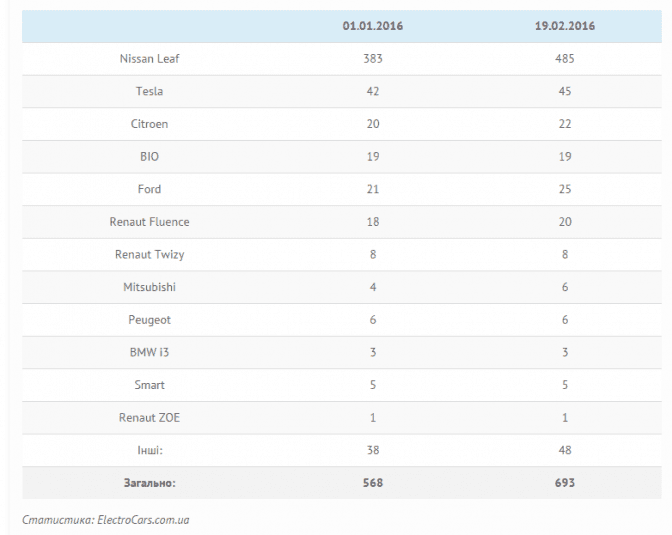This screenshot has height=535, width=672.
Task: Select the Renault Twizy row label
Action: click(x=149, y=254)
